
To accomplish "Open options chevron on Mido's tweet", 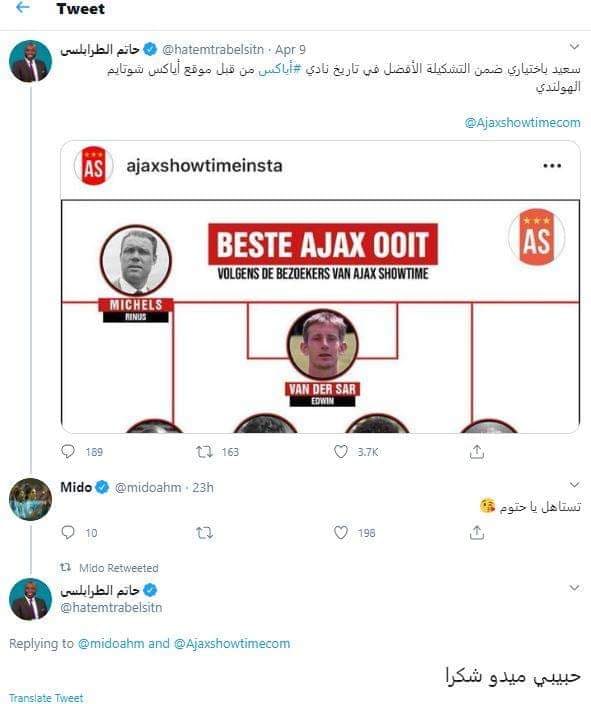I will [x=574, y=484].
